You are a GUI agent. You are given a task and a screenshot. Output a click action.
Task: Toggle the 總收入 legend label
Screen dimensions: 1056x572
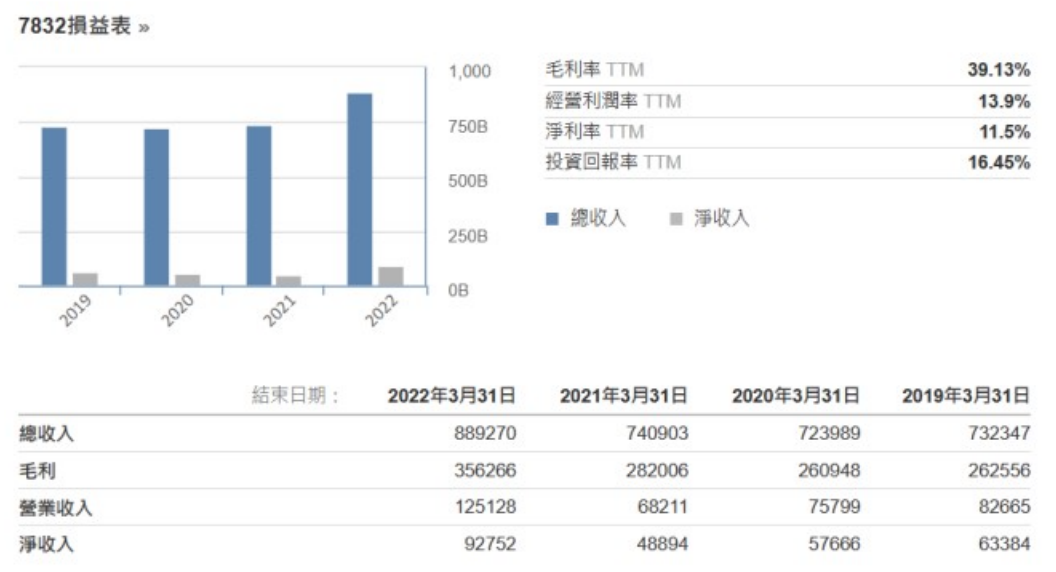[597, 219]
